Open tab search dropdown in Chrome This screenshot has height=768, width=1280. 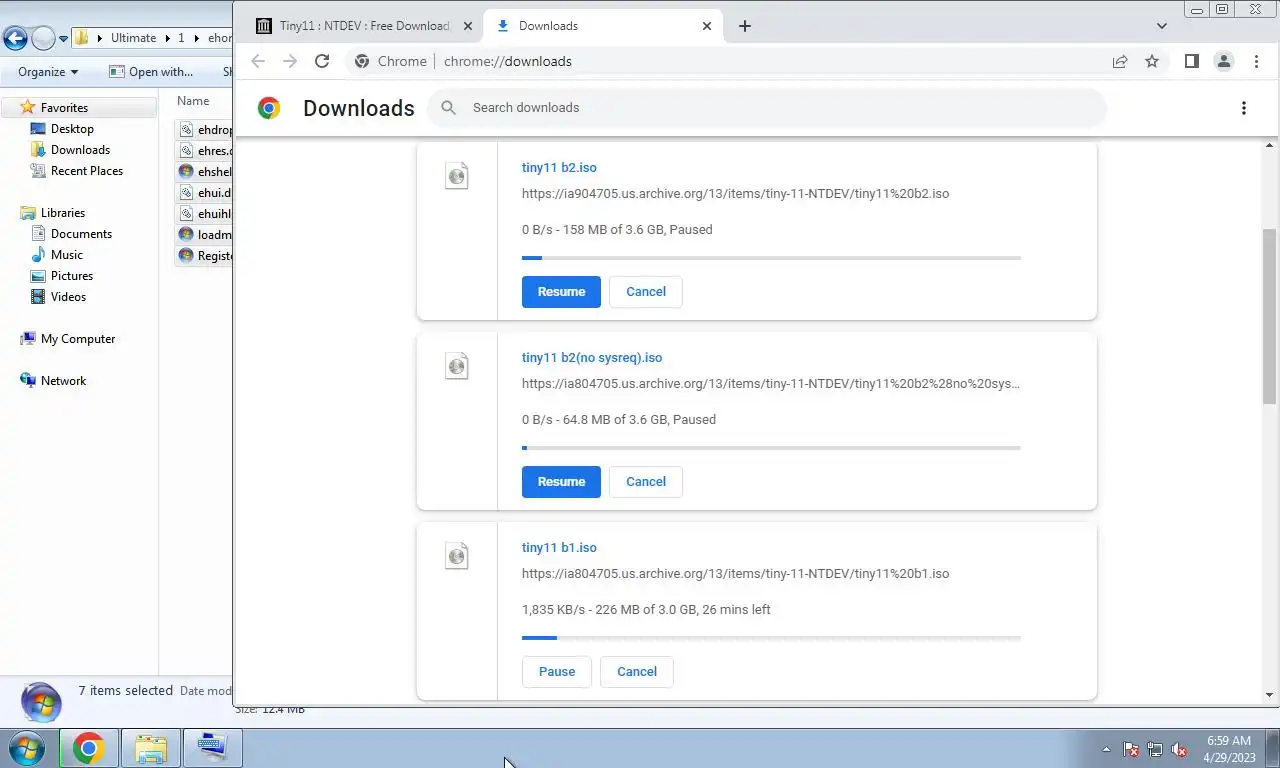tap(1161, 26)
